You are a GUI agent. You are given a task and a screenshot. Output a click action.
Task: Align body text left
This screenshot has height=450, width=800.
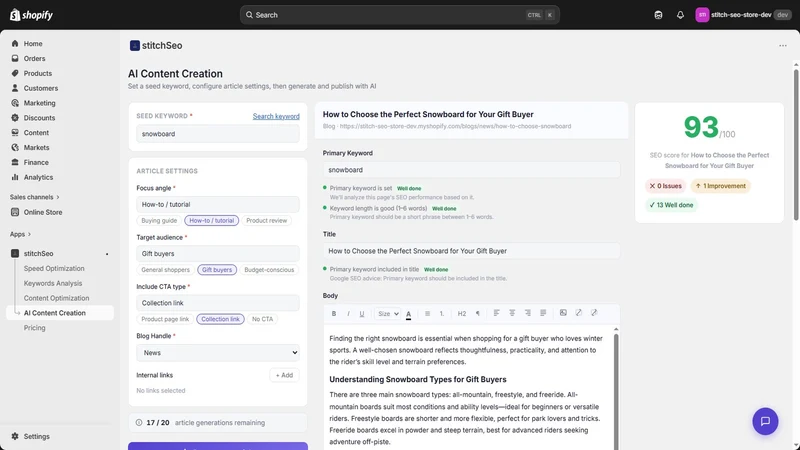496,313
